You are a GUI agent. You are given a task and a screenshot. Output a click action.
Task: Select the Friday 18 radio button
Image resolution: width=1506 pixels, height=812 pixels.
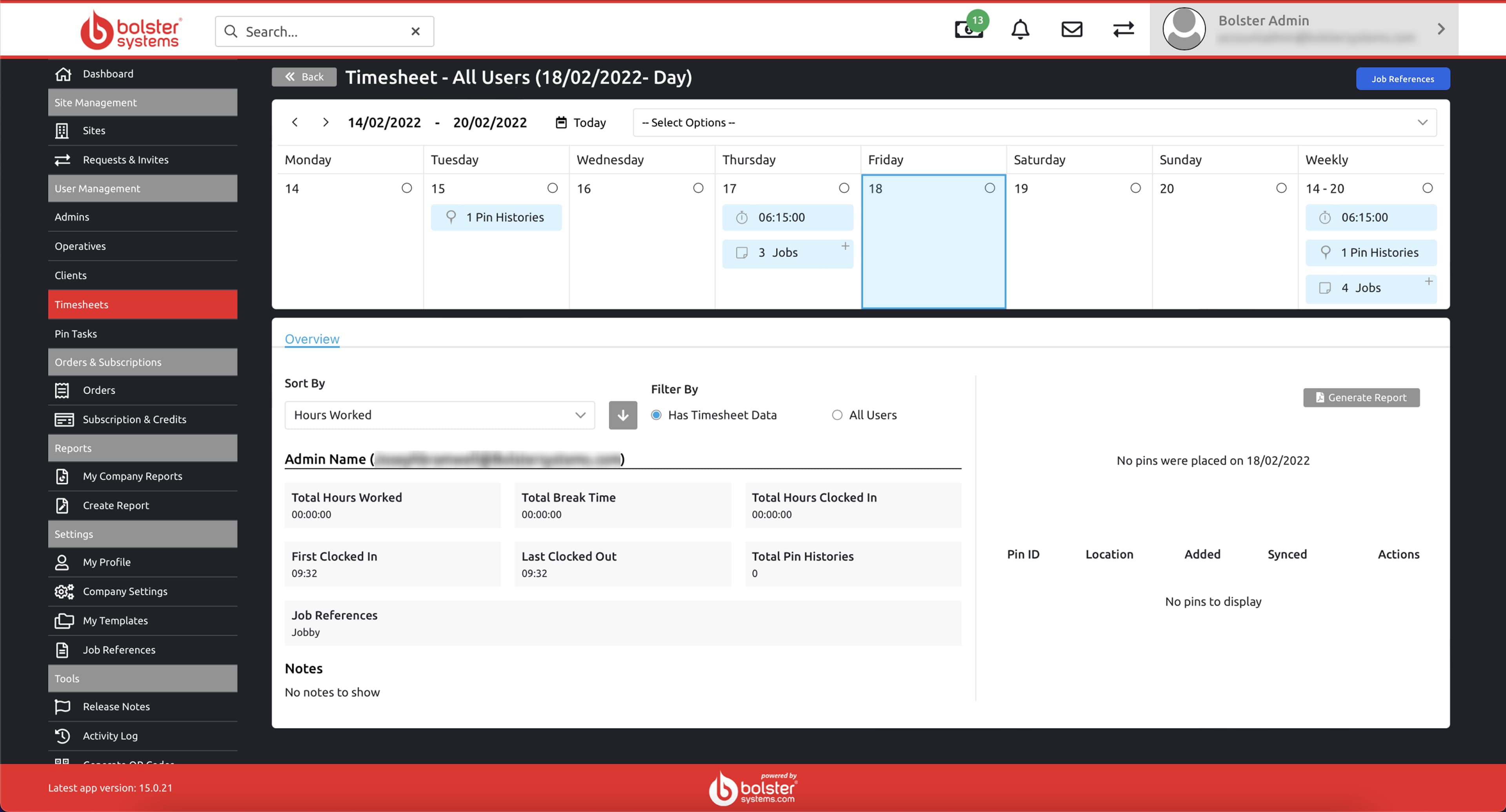(x=989, y=188)
